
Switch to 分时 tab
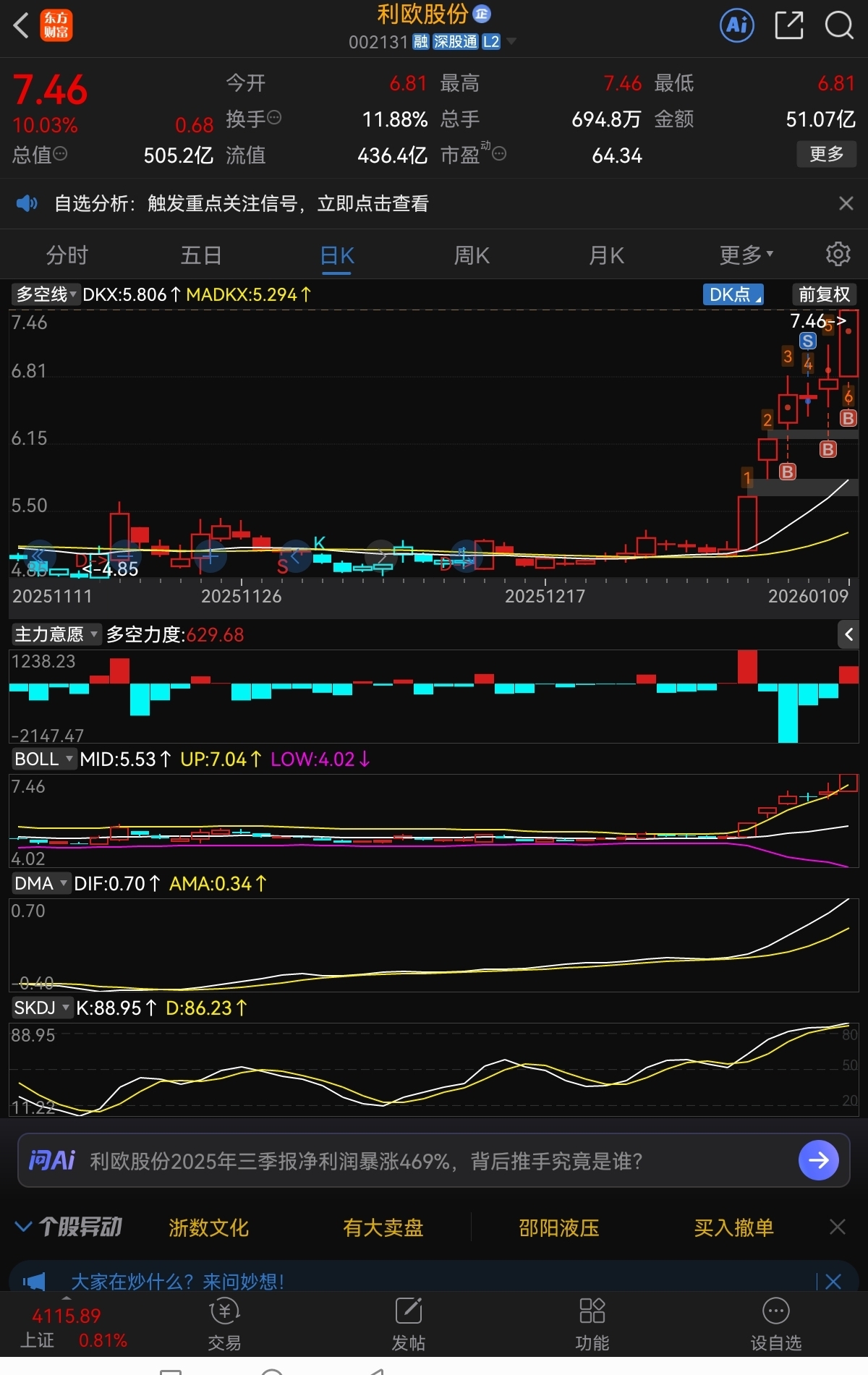tap(67, 255)
